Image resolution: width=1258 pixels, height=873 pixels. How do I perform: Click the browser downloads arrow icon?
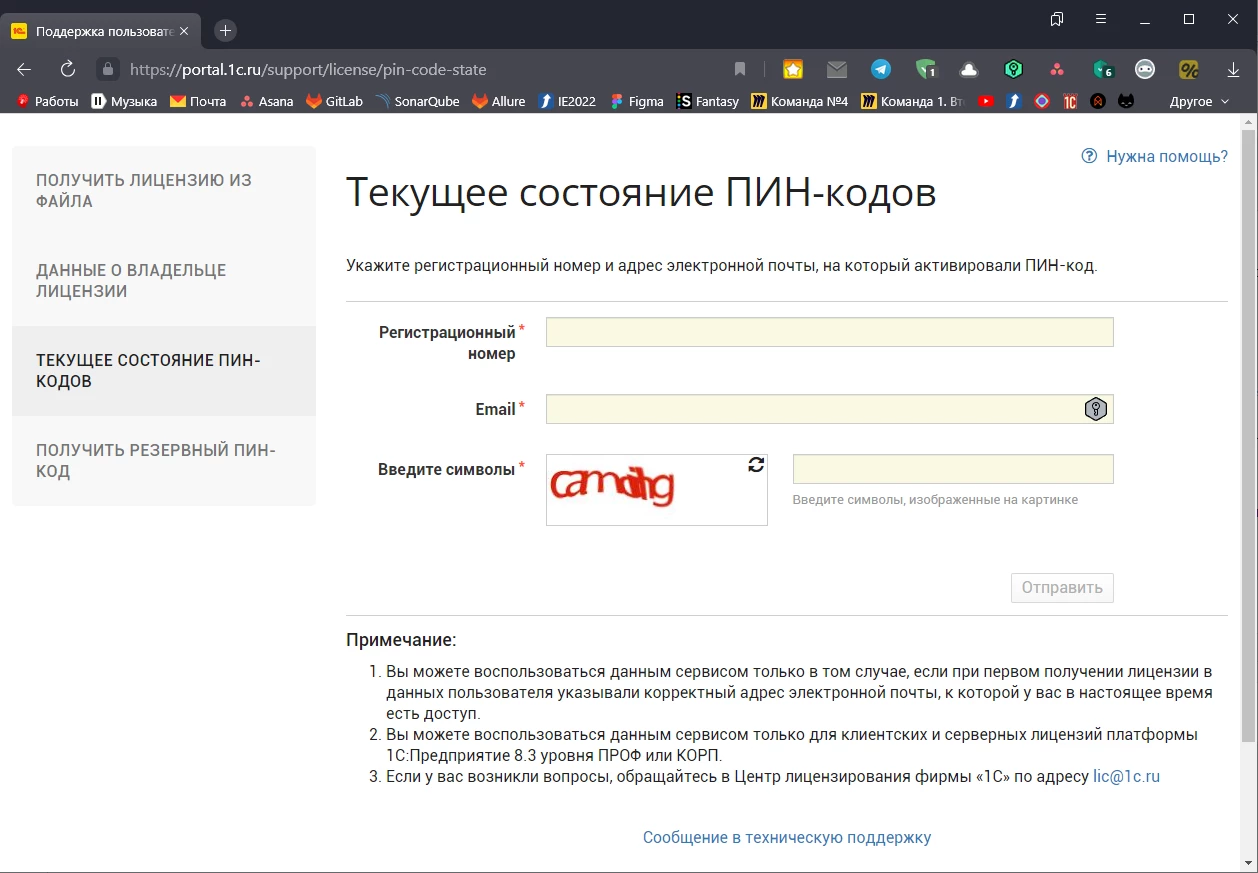[x=1233, y=70]
